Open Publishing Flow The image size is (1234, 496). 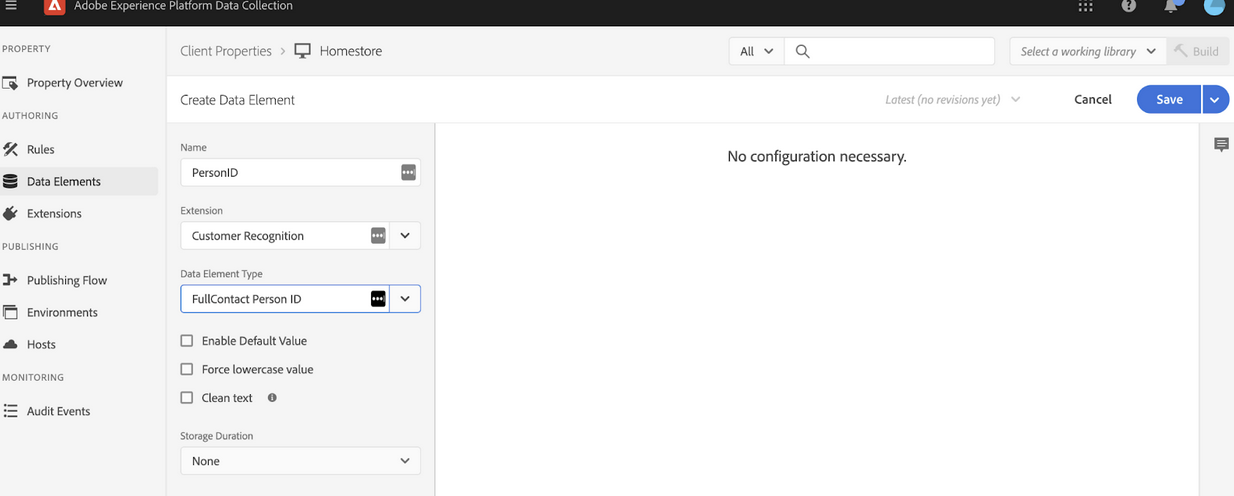click(67, 280)
